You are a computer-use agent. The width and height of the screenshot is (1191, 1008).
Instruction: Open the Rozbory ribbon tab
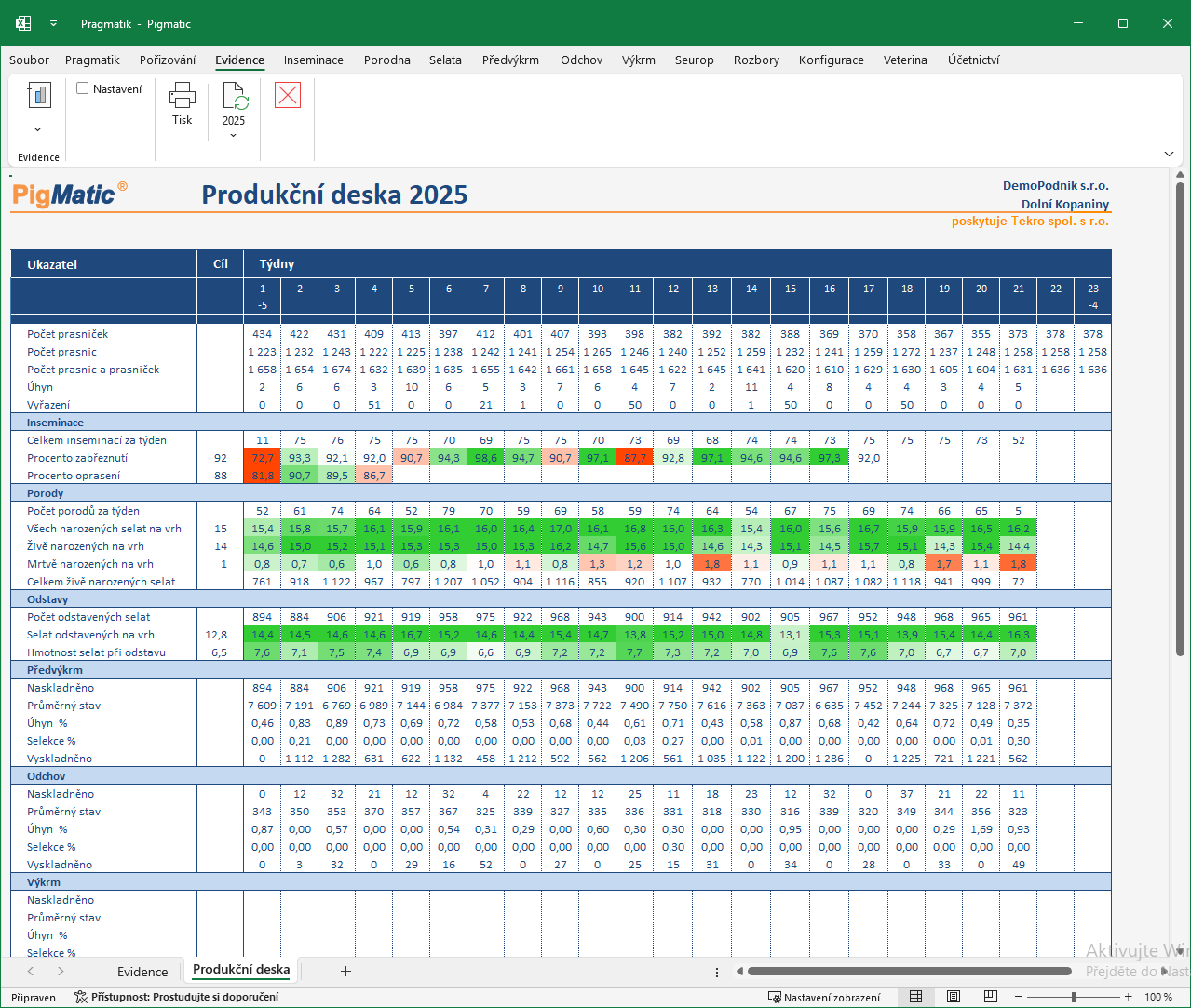756,60
